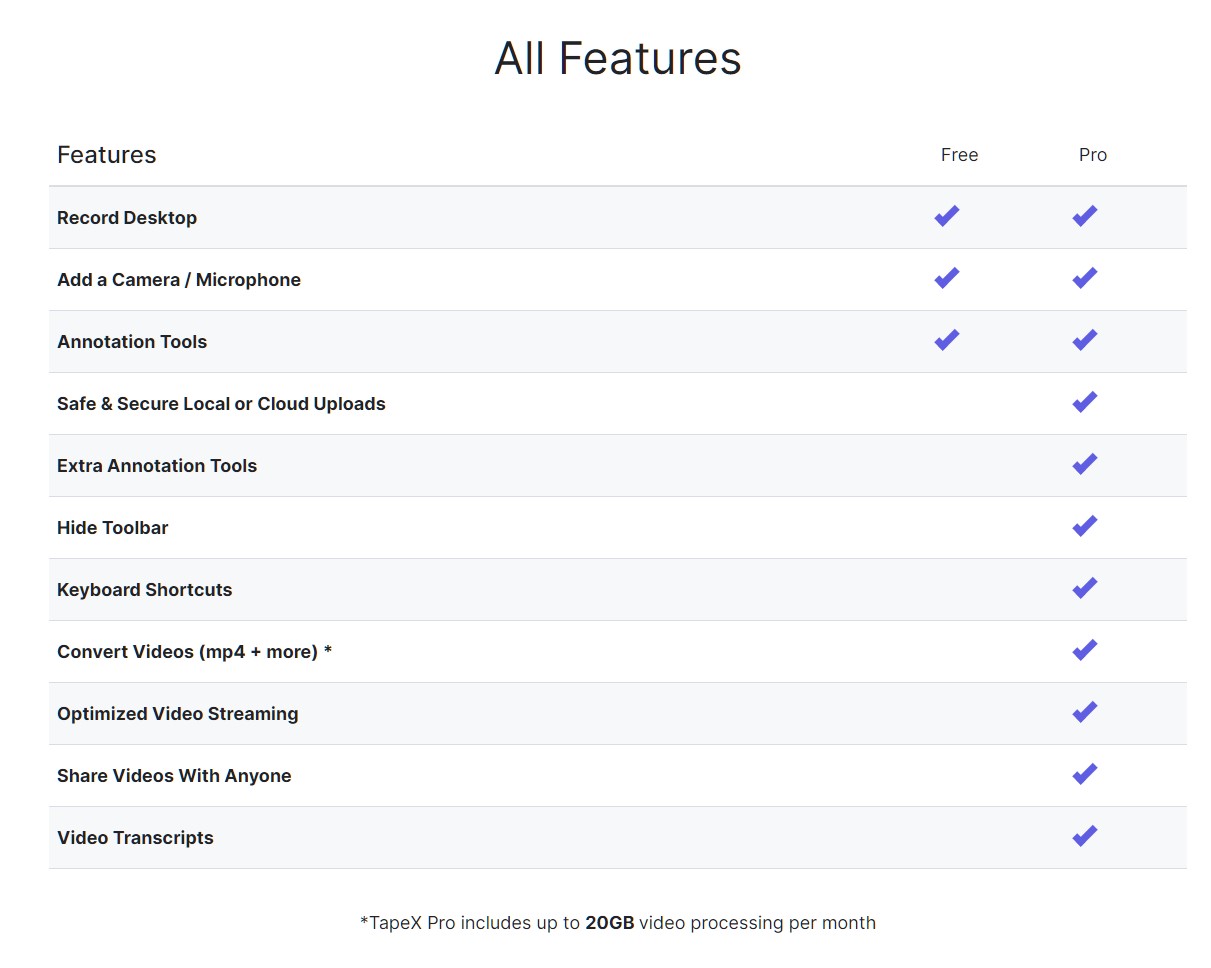Click the 20GB video processing footnote
Viewport: 1211px width, 968px height.
617,923
